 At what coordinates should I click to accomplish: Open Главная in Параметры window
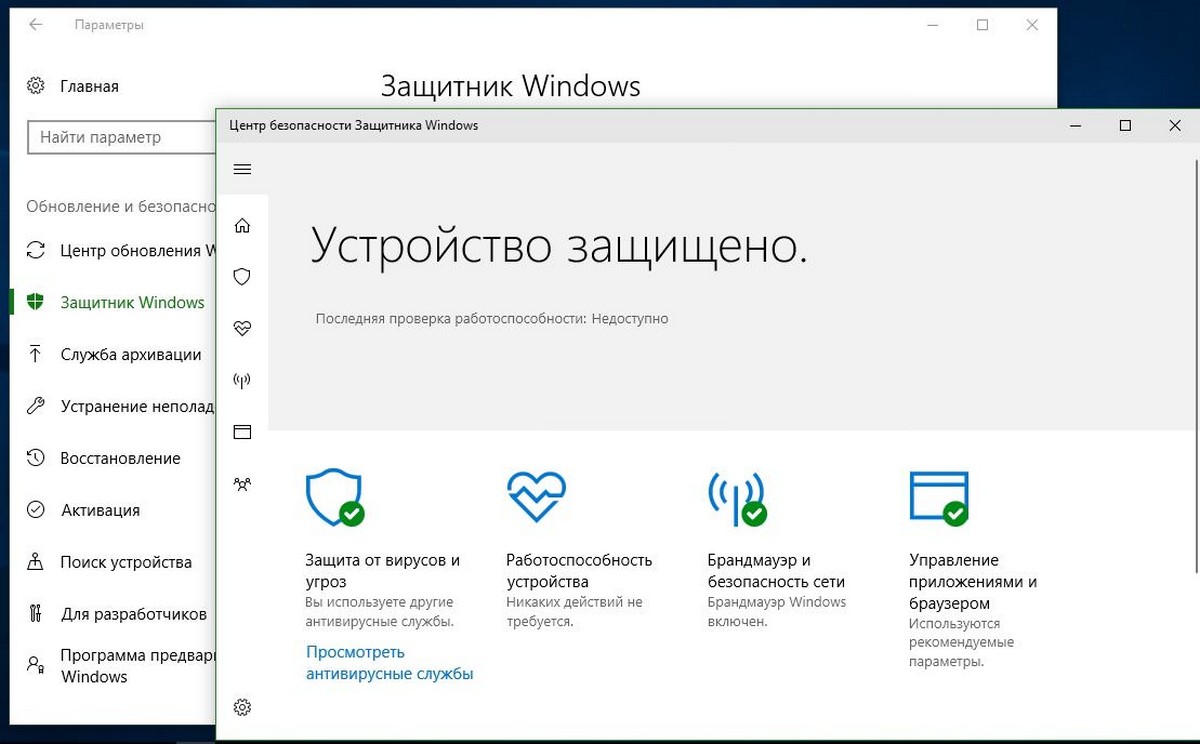(89, 86)
